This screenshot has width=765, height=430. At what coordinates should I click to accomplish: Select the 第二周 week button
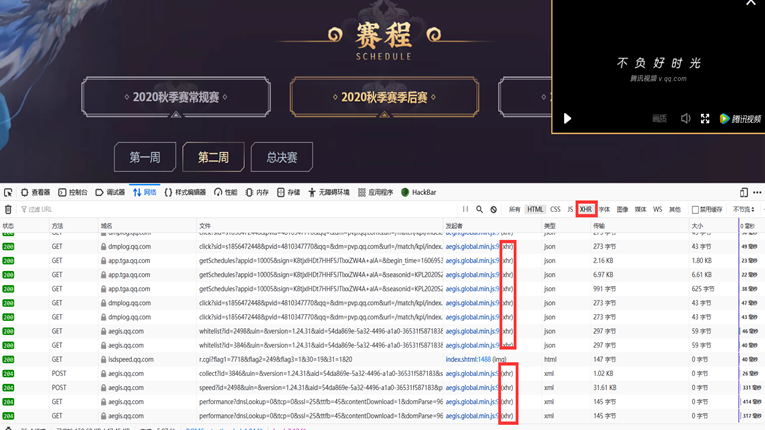213,157
